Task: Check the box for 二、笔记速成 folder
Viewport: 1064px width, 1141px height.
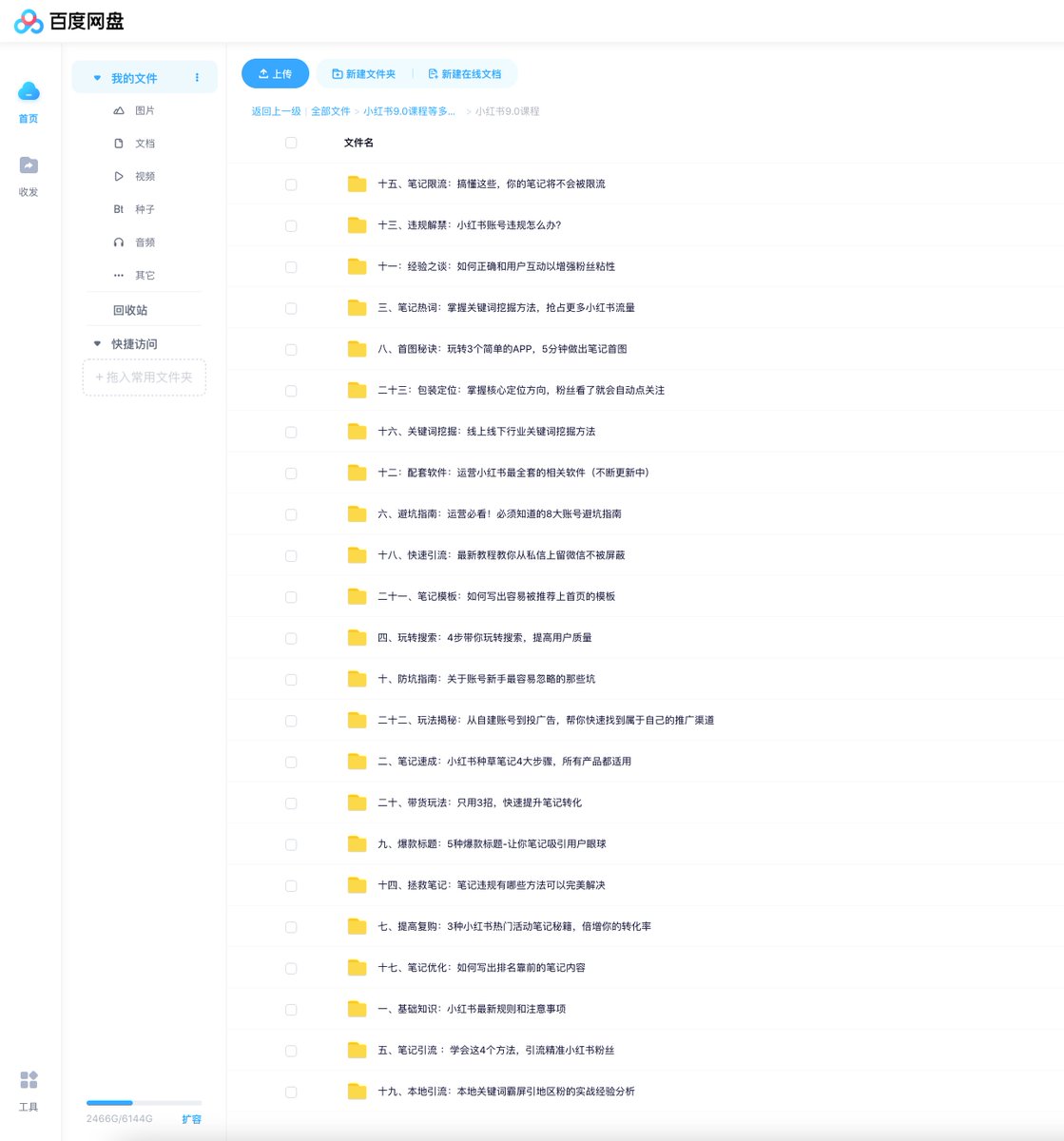Action: pos(291,762)
